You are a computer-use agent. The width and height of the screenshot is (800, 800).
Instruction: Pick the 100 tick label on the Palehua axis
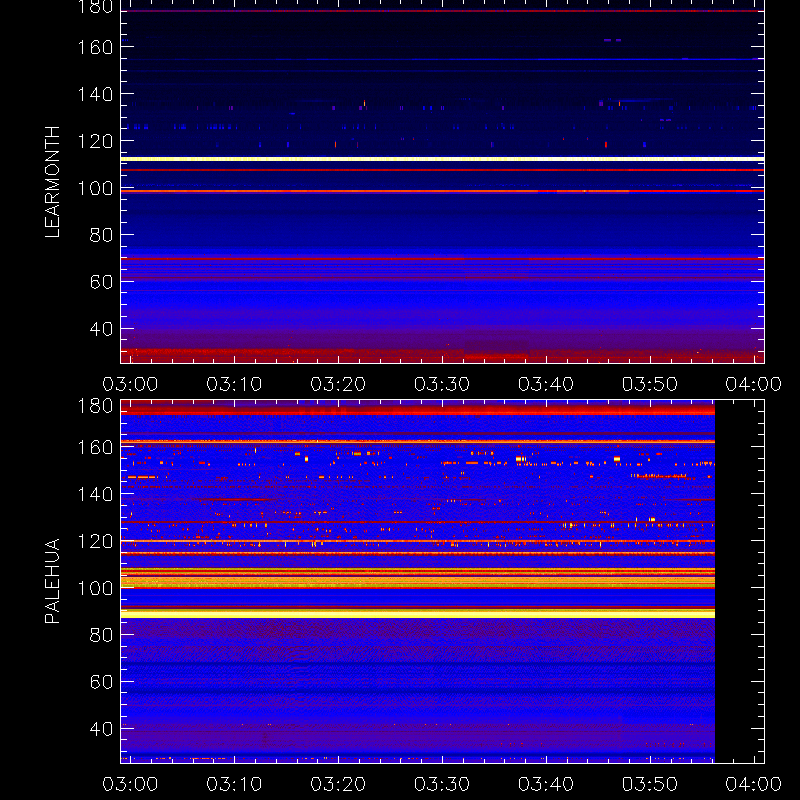point(95,588)
